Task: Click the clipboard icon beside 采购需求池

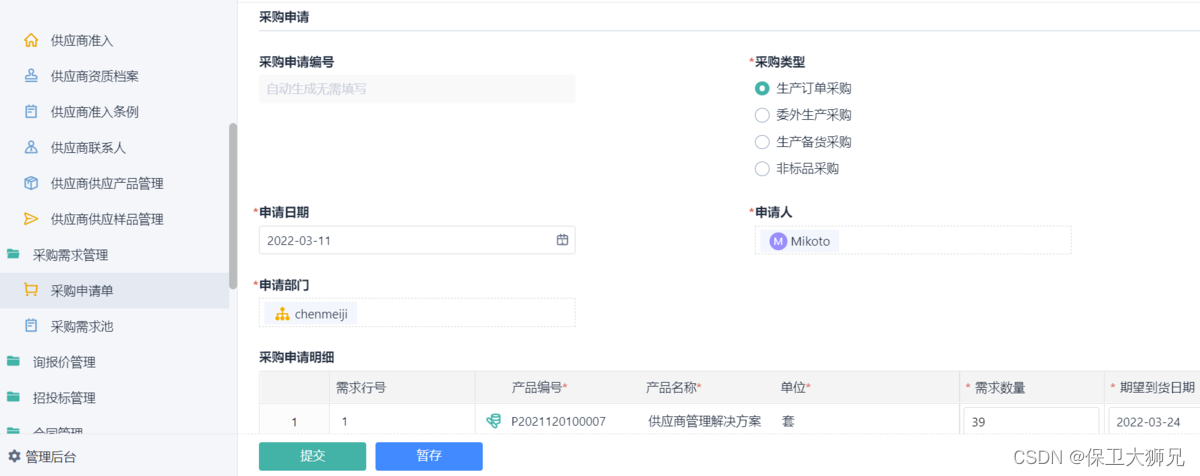Action: tap(31, 326)
